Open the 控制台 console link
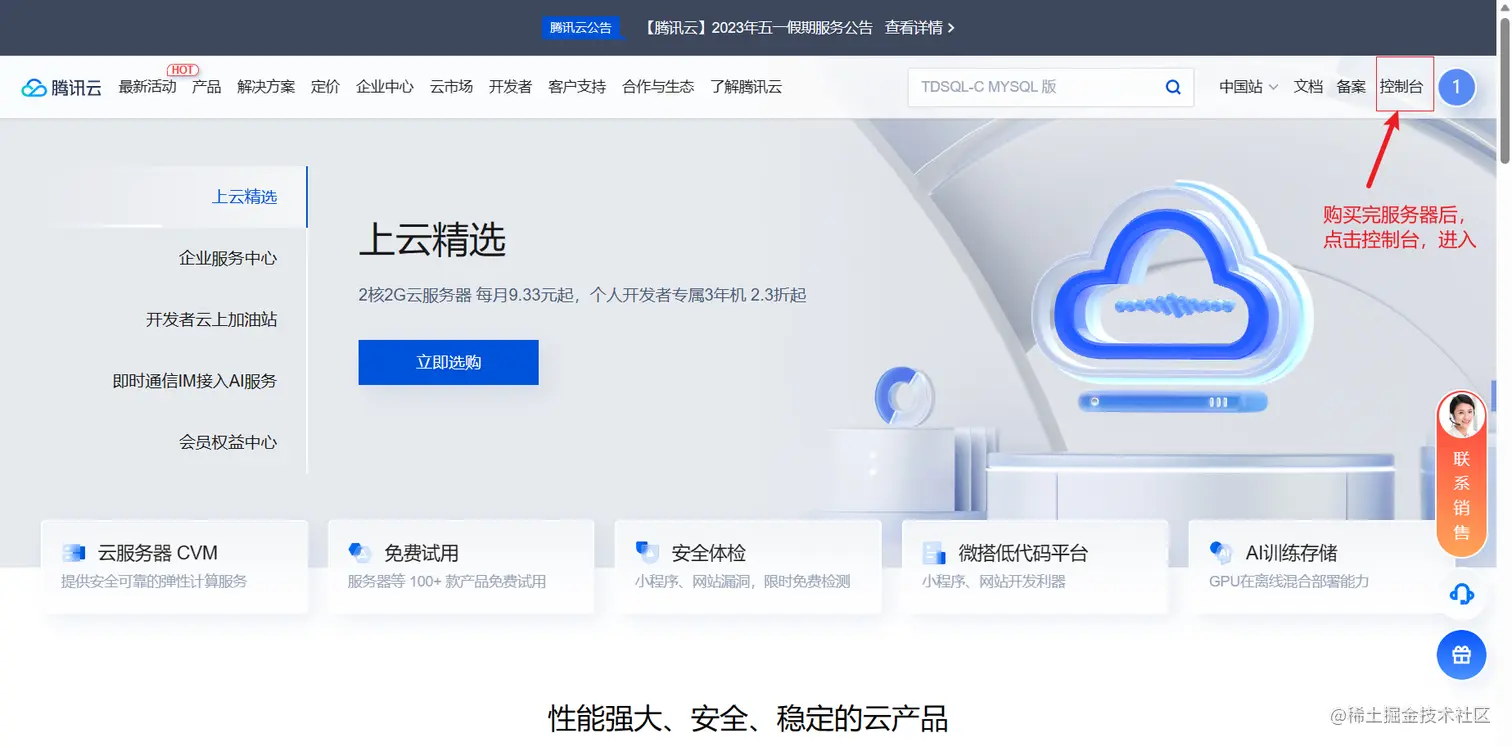 coord(1401,87)
